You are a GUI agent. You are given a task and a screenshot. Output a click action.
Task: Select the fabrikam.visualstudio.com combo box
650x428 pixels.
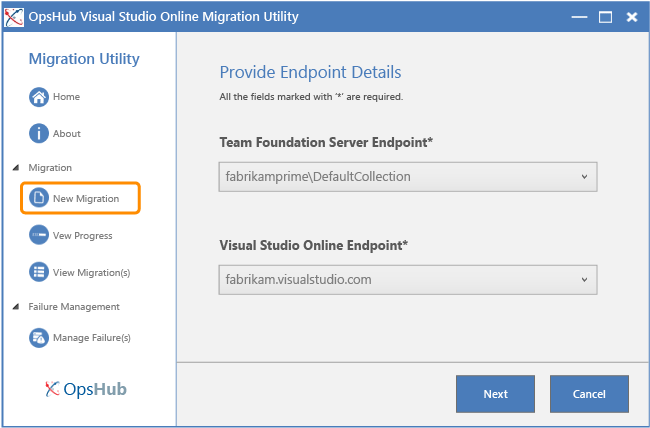pos(408,280)
